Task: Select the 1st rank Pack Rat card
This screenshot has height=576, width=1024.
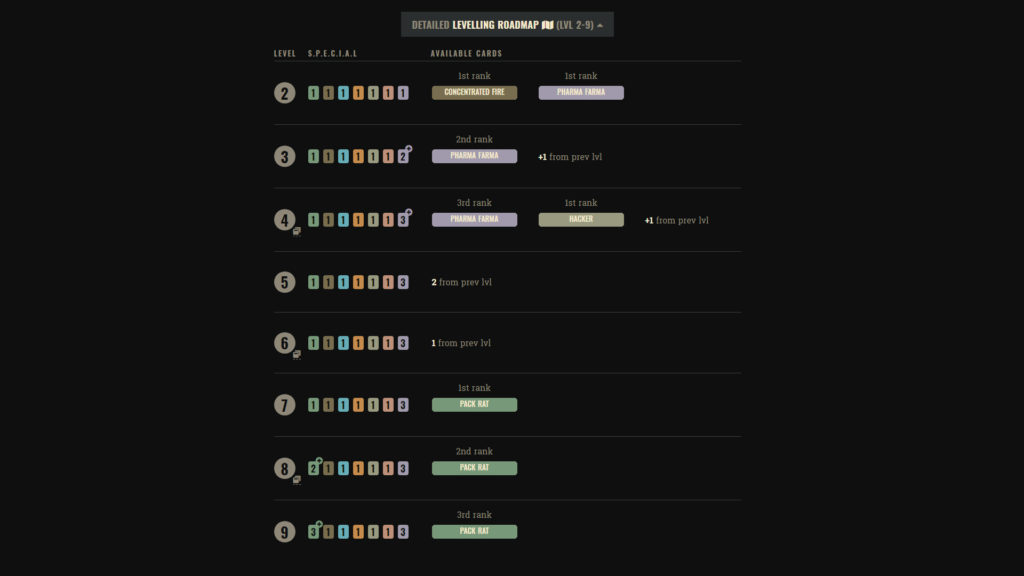Action: coord(474,405)
